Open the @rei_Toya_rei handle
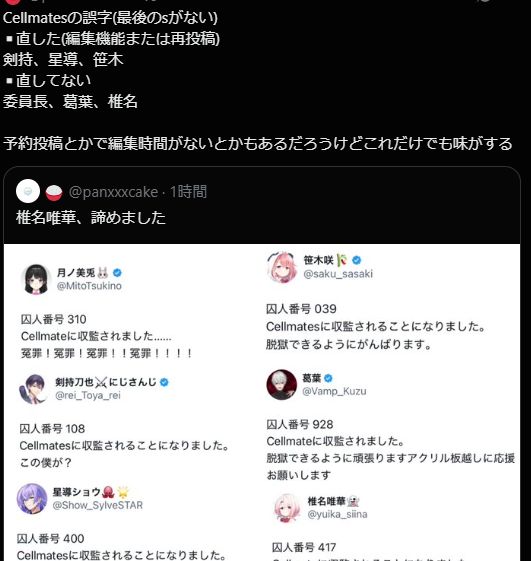The image size is (531, 561). tap(88, 395)
